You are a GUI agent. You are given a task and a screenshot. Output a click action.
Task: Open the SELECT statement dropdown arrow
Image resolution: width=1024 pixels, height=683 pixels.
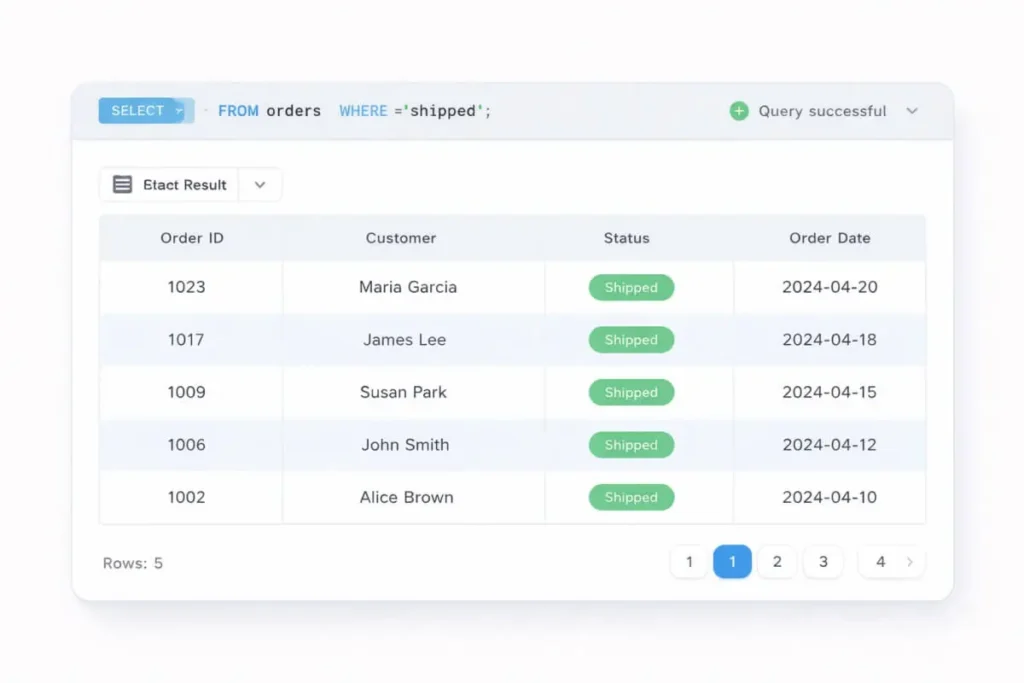click(x=180, y=111)
